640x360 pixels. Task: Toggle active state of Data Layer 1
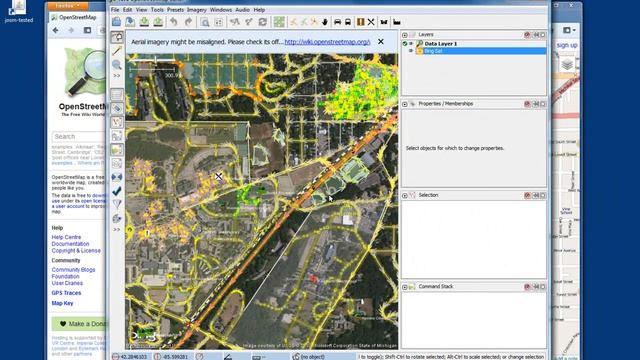pyautogui.click(x=405, y=43)
